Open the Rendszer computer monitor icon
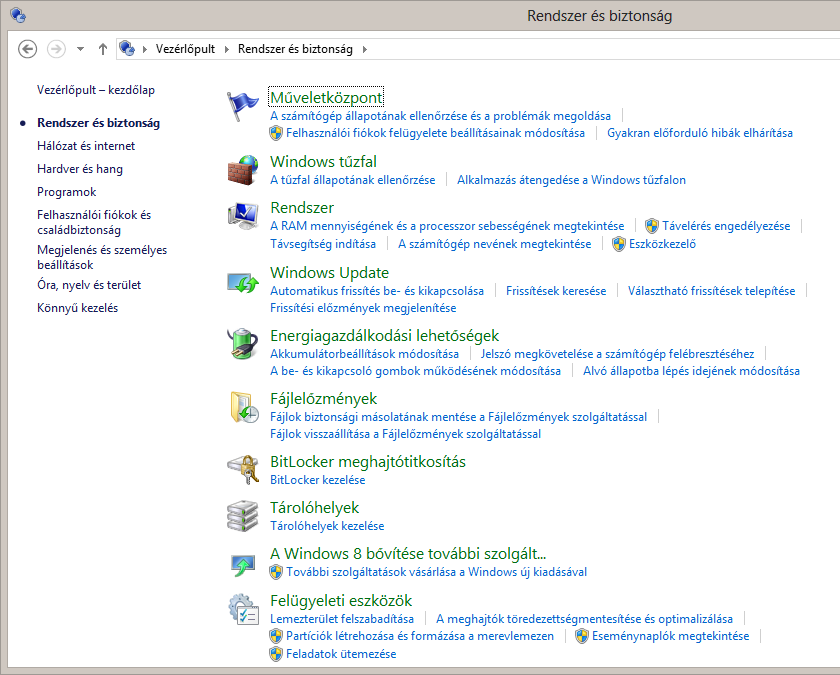This screenshot has width=840, height=675. [x=242, y=216]
